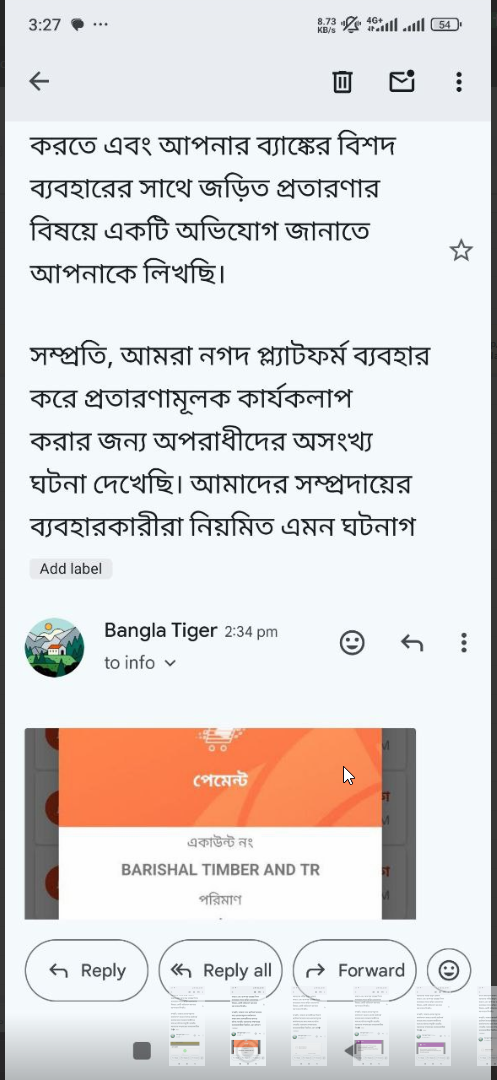Star this message
The image size is (497, 1080).
tap(461, 251)
